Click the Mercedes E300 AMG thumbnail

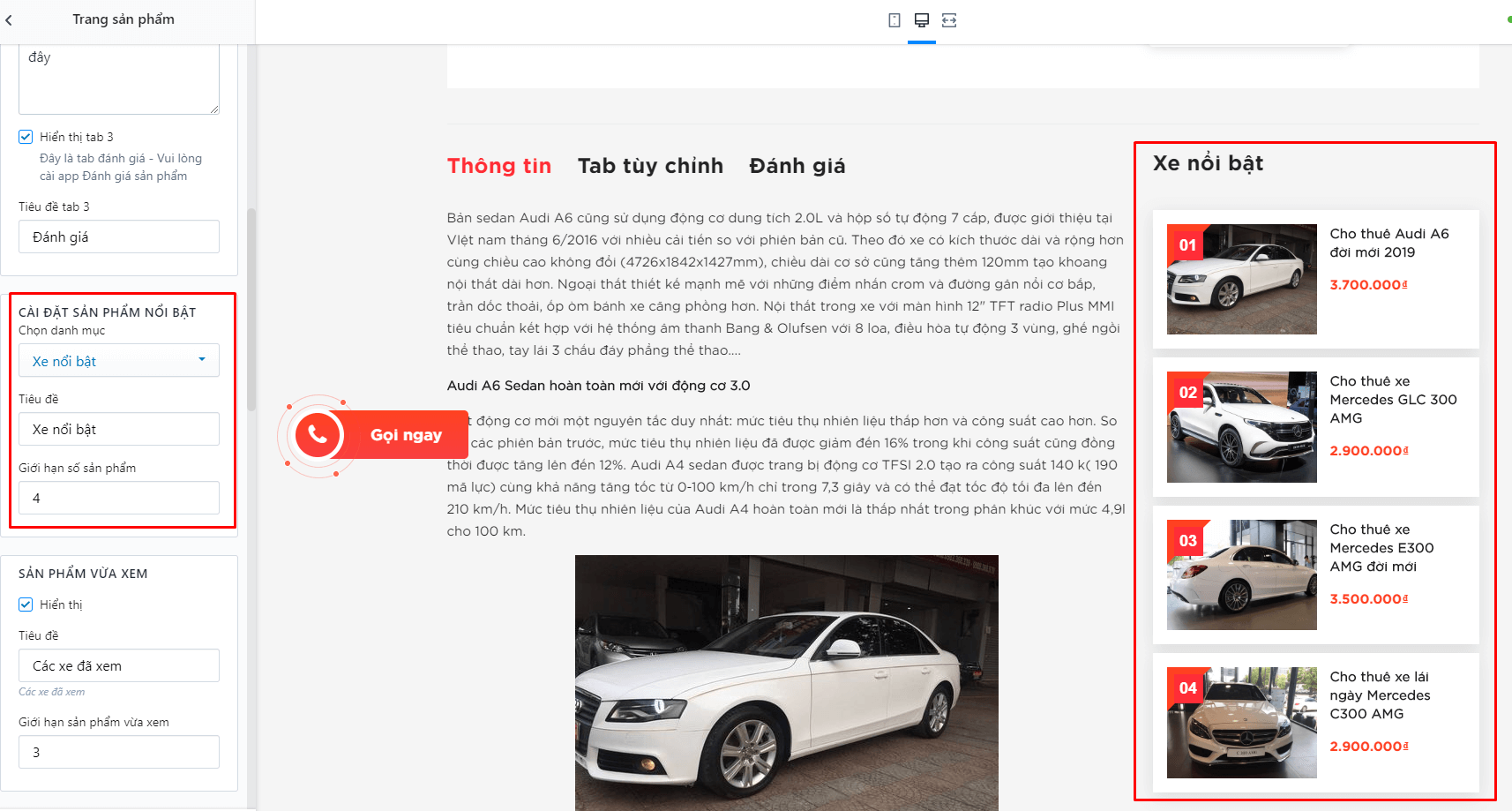coord(1242,575)
